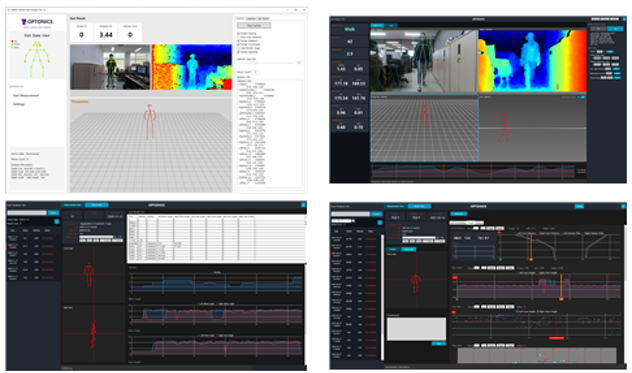
Task: Click the cyan search button in the bottom-left window
Action: click(53, 213)
